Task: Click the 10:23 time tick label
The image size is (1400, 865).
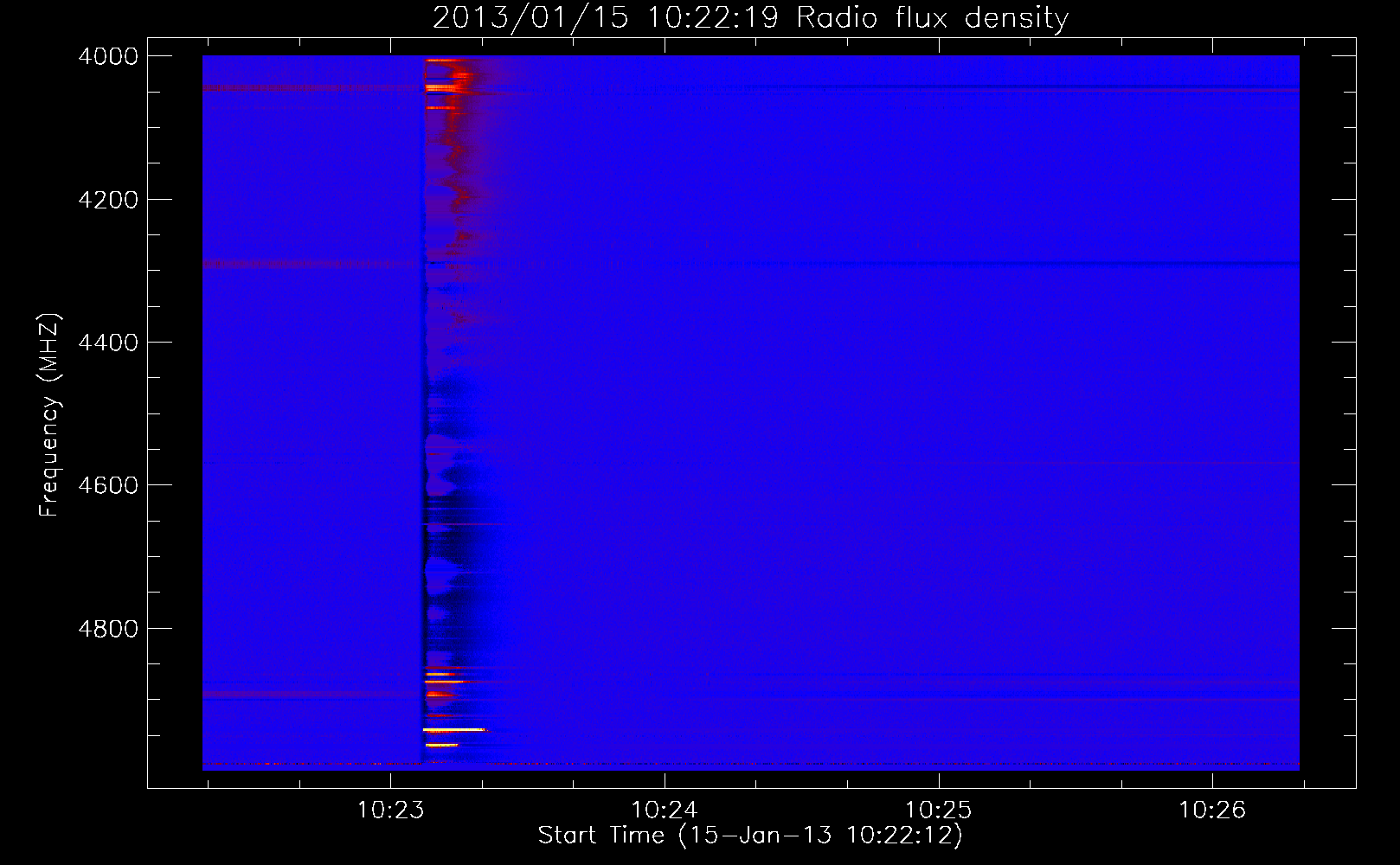Action: [391, 811]
